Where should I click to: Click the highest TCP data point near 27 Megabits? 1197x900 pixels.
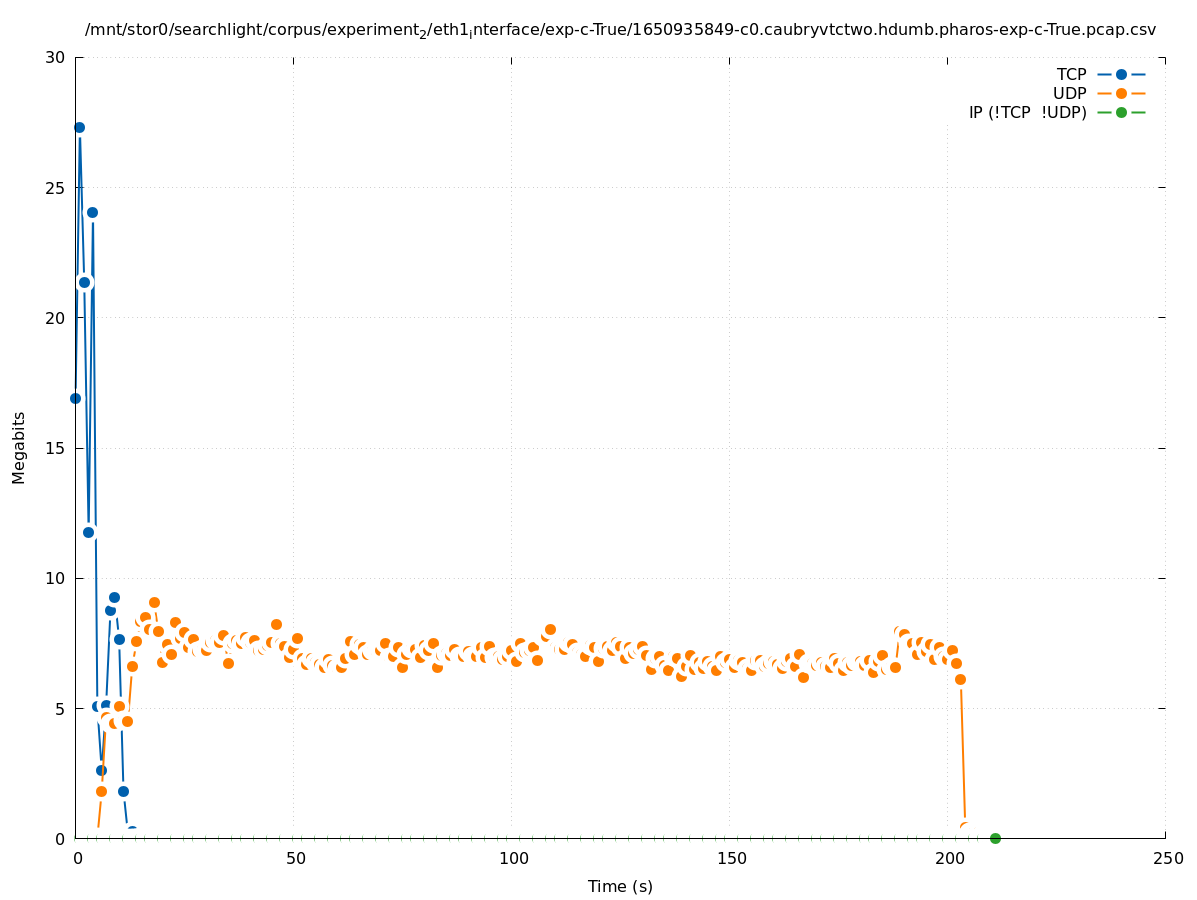point(79,127)
